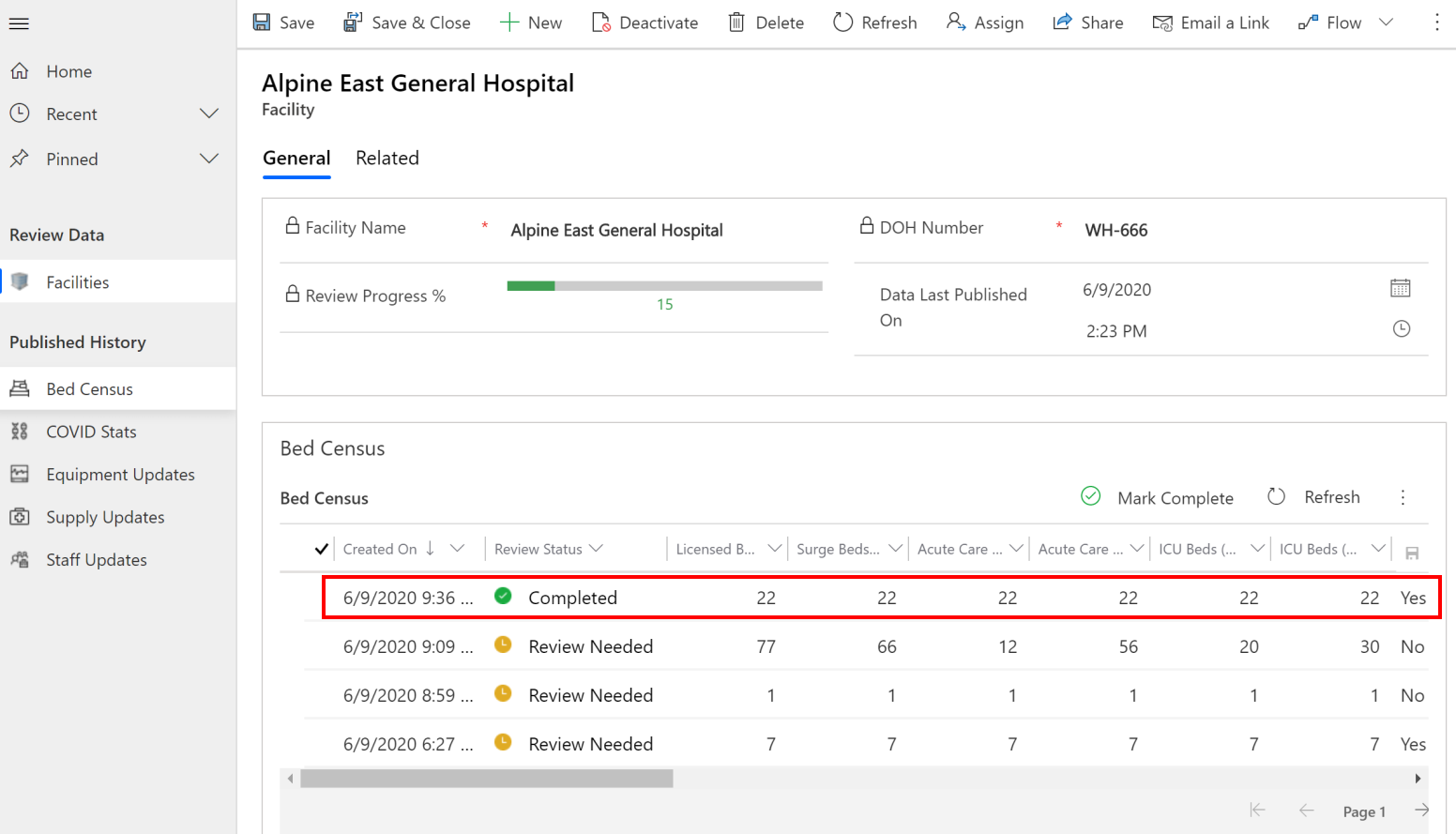Click the clock time picker icon

point(1401,329)
